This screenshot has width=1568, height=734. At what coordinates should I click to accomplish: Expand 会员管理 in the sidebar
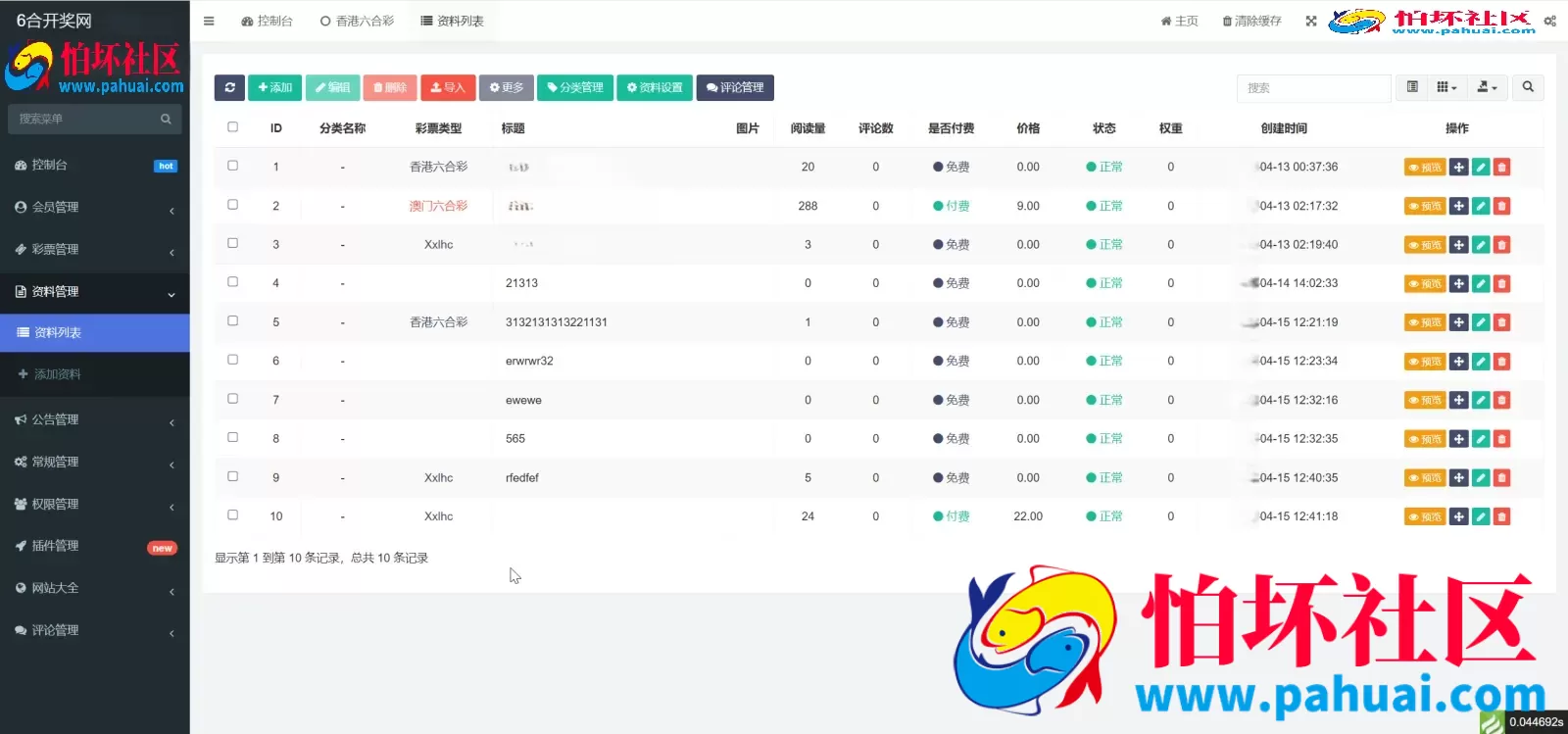pos(95,208)
